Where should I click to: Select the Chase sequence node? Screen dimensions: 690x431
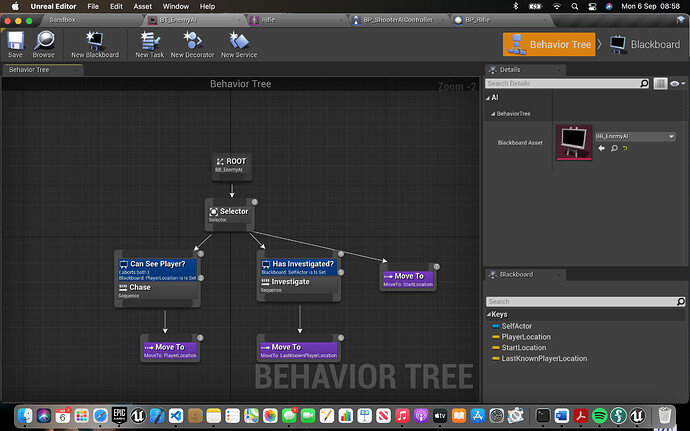(x=157, y=290)
